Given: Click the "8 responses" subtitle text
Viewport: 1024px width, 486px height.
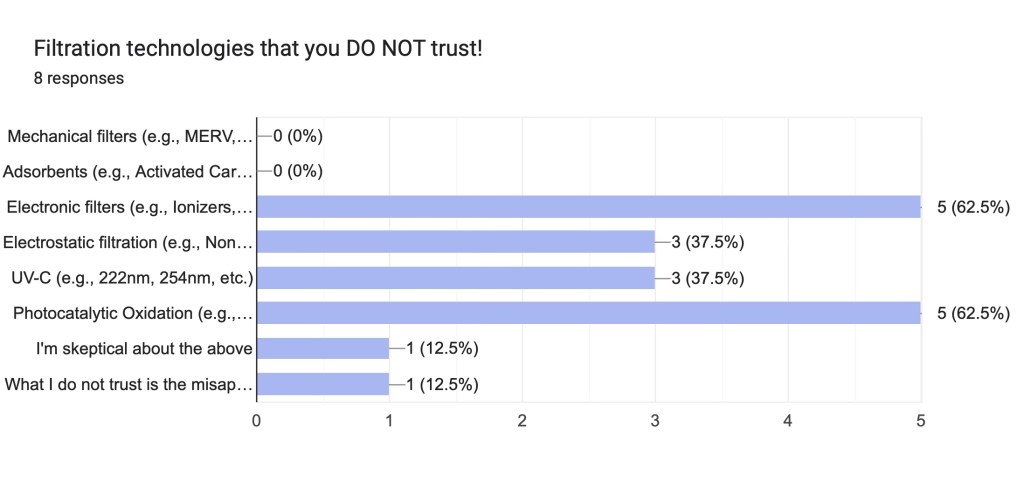Looking at the screenshot, I should (x=79, y=78).
